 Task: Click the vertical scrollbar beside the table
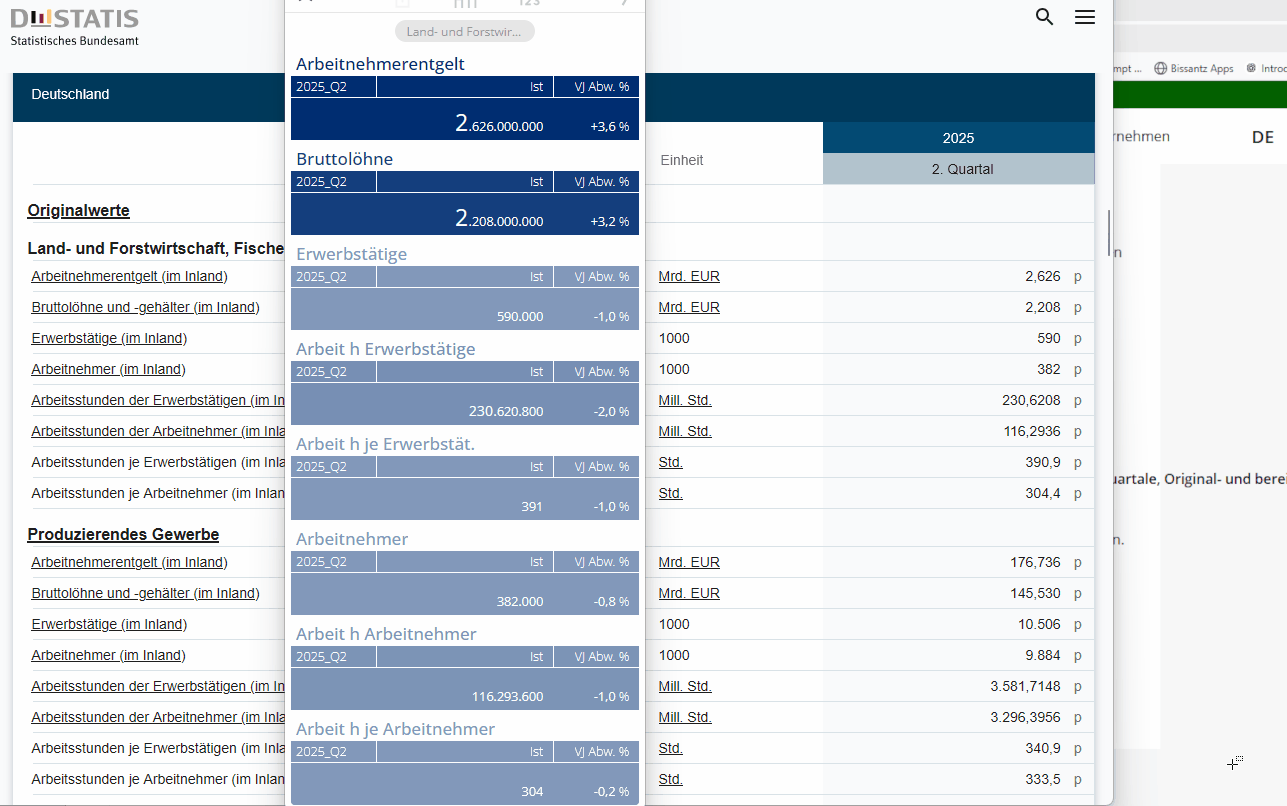point(1108,232)
